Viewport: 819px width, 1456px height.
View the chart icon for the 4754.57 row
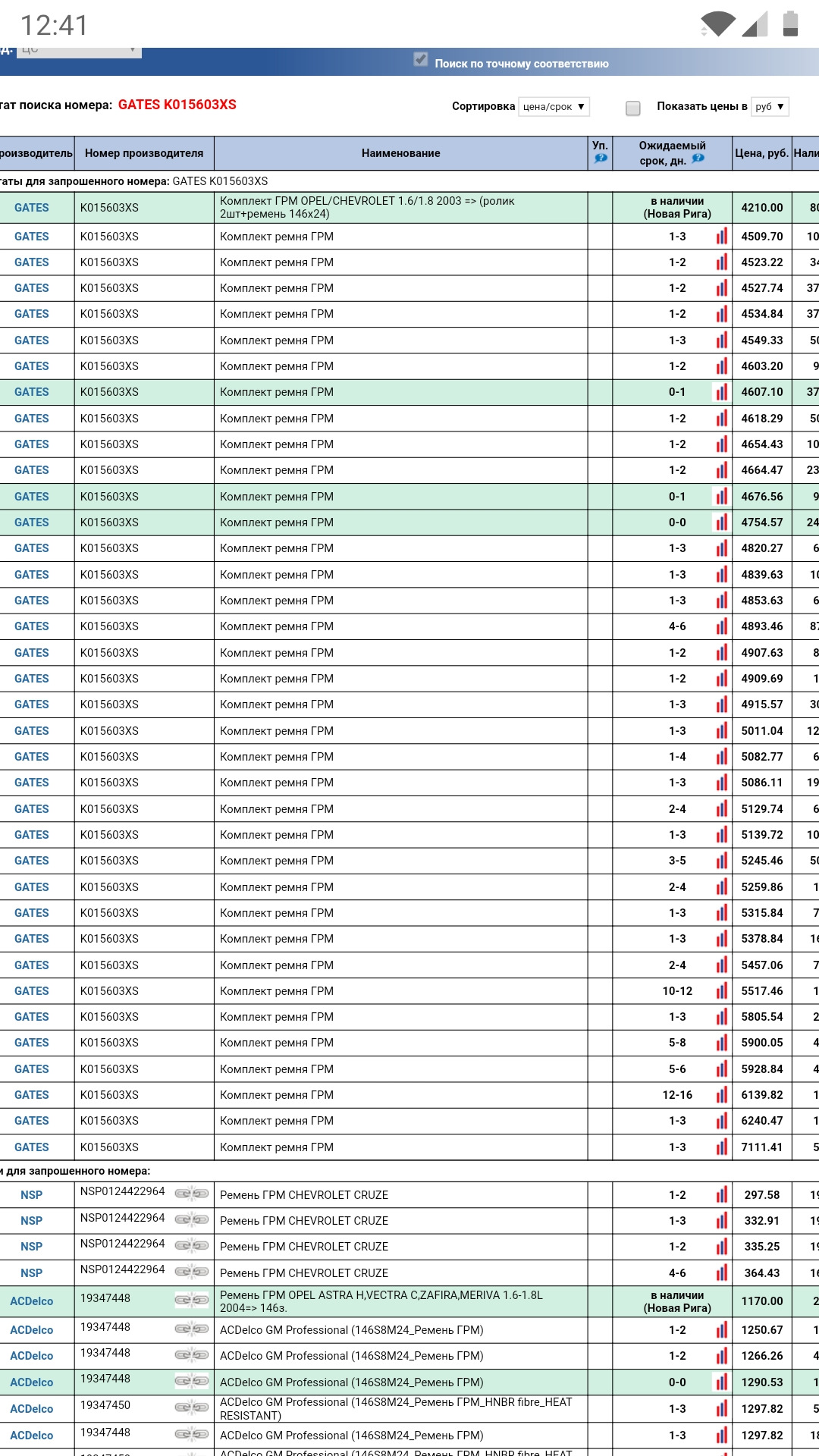(x=721, y=522)
